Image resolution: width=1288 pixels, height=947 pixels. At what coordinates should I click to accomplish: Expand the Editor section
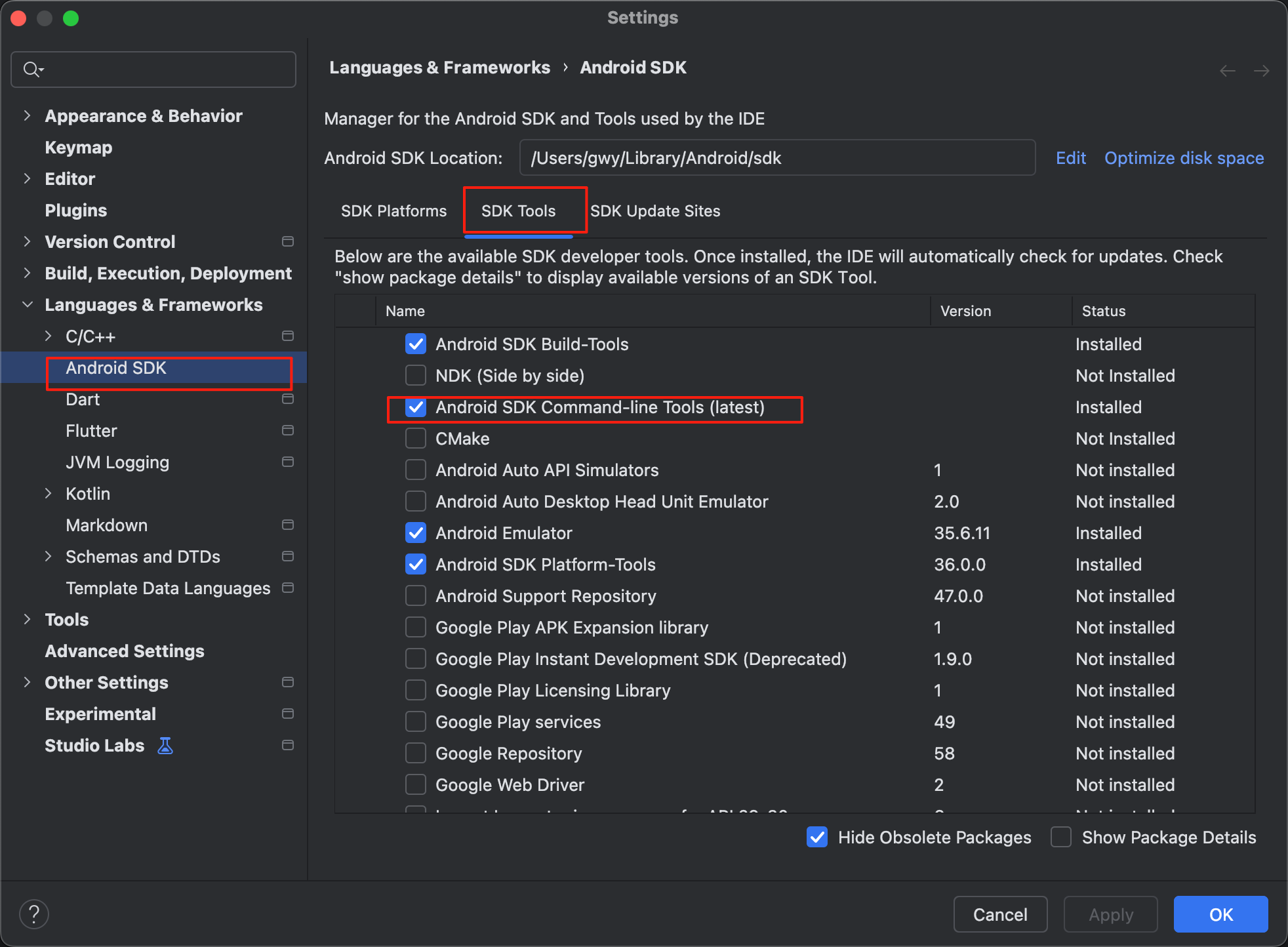[27, 178]
